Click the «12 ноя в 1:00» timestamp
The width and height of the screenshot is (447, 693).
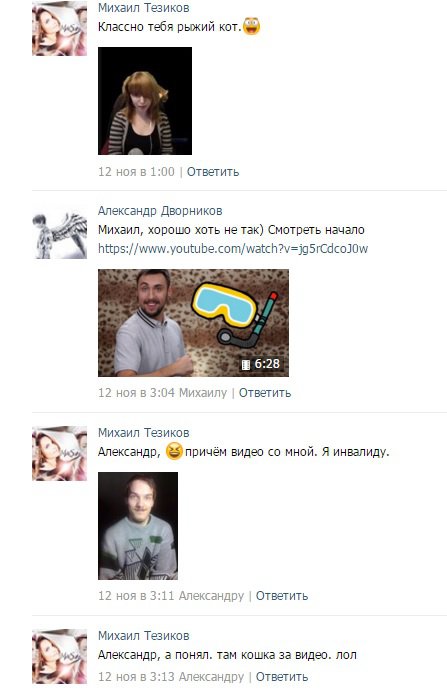tap(136, 172)
